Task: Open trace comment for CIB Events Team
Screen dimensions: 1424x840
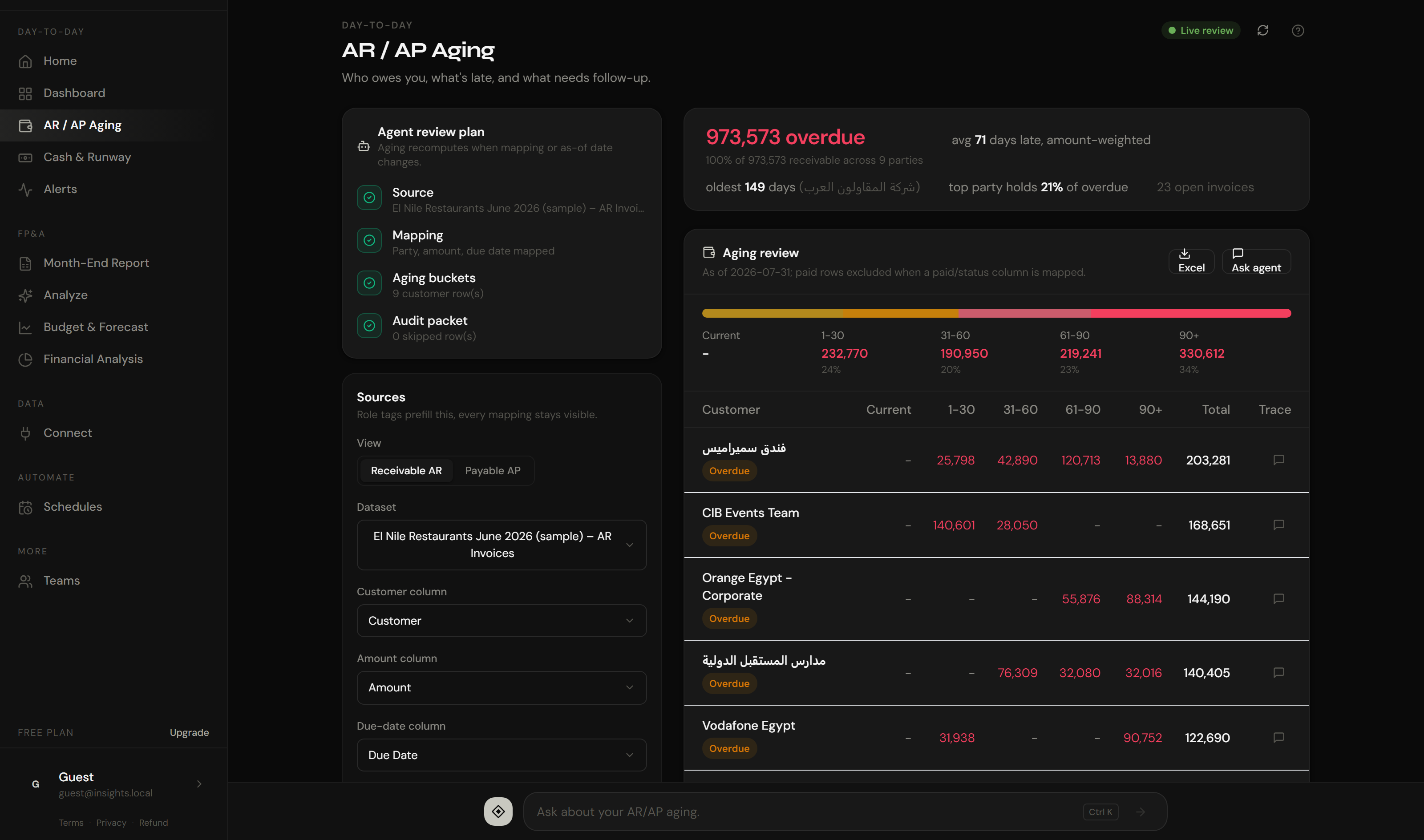Action: click(1278, 525)
